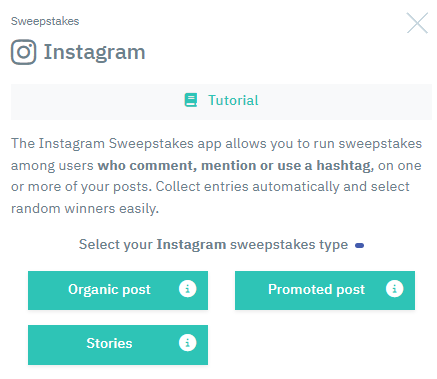This screenshot has height=379, width=437.
Task: Click blue pill marker beside sweepstakes type
Action: point(360,246)
